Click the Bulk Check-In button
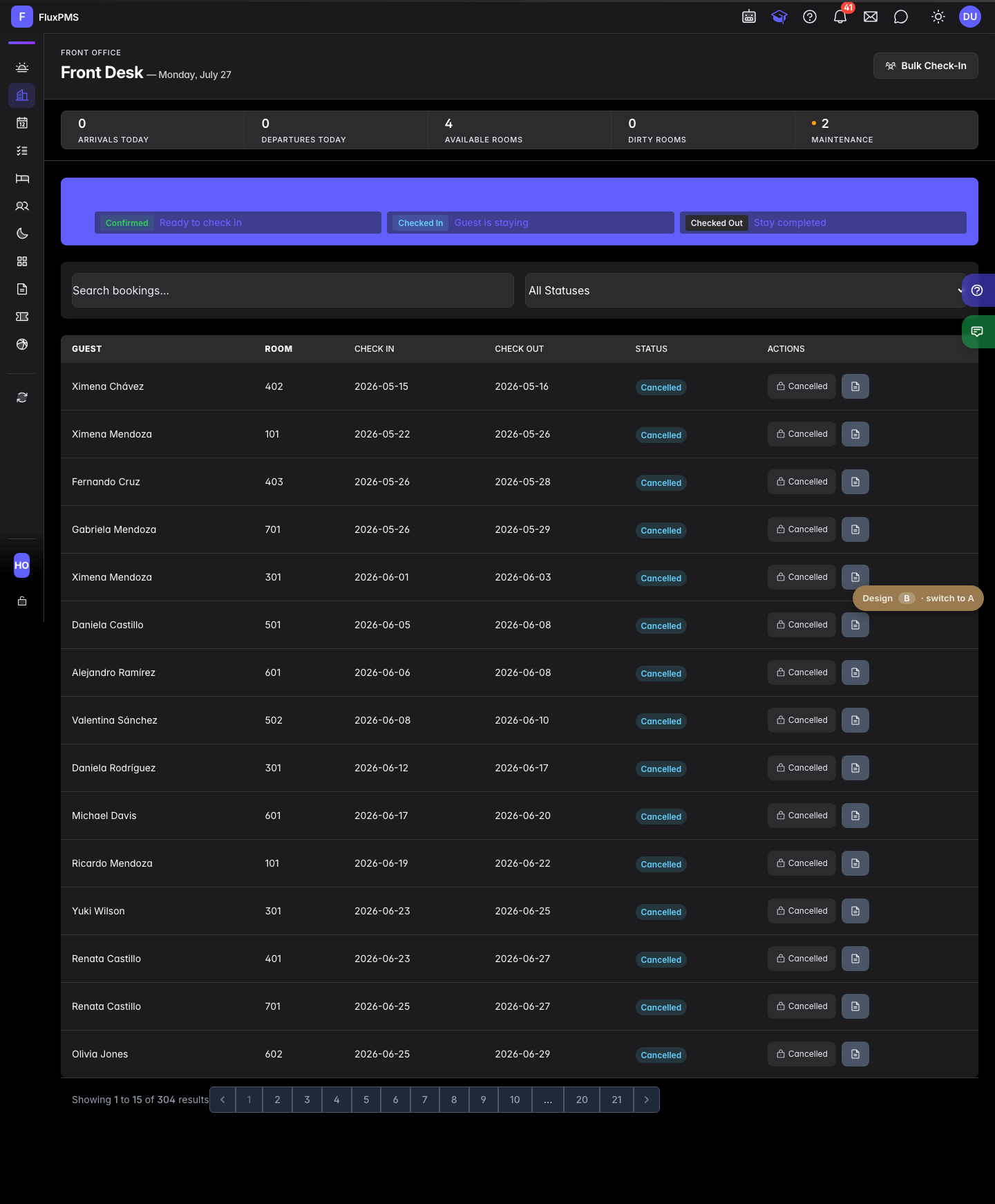This screenshot has height=1204, width=995. point(926,66)
